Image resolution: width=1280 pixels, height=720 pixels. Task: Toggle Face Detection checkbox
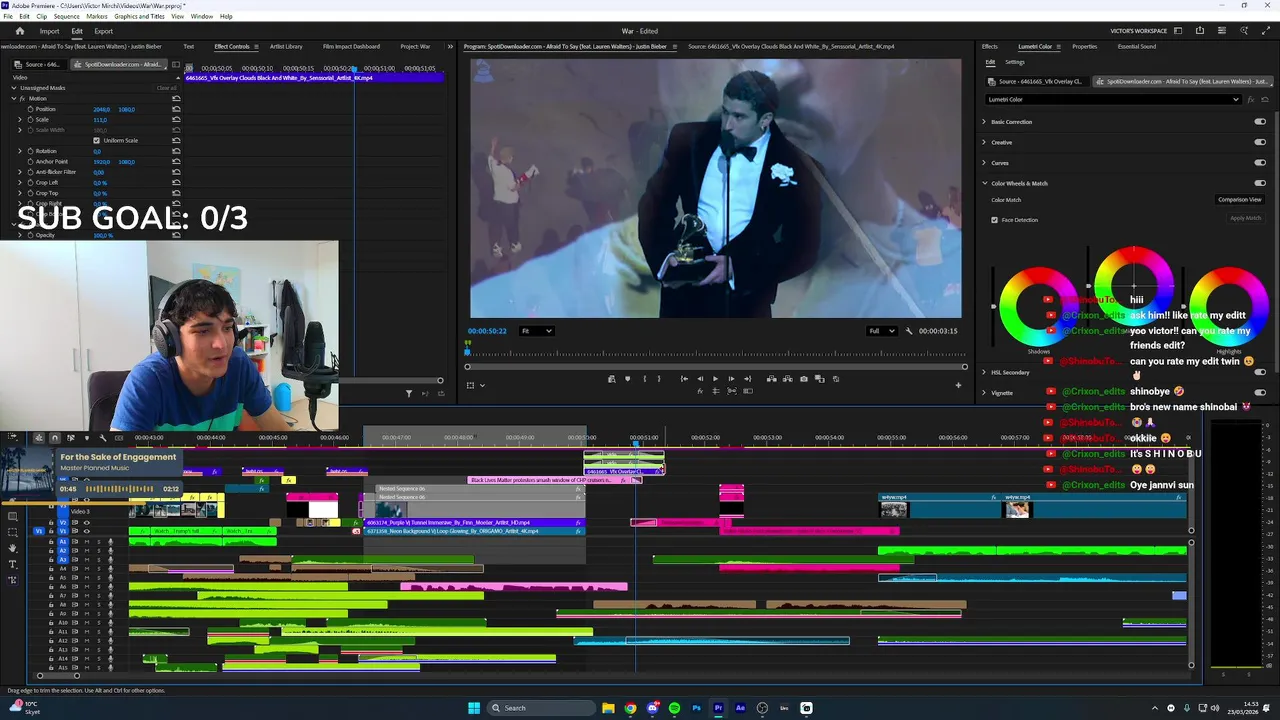pyautogui.click(x=994, y=220)
